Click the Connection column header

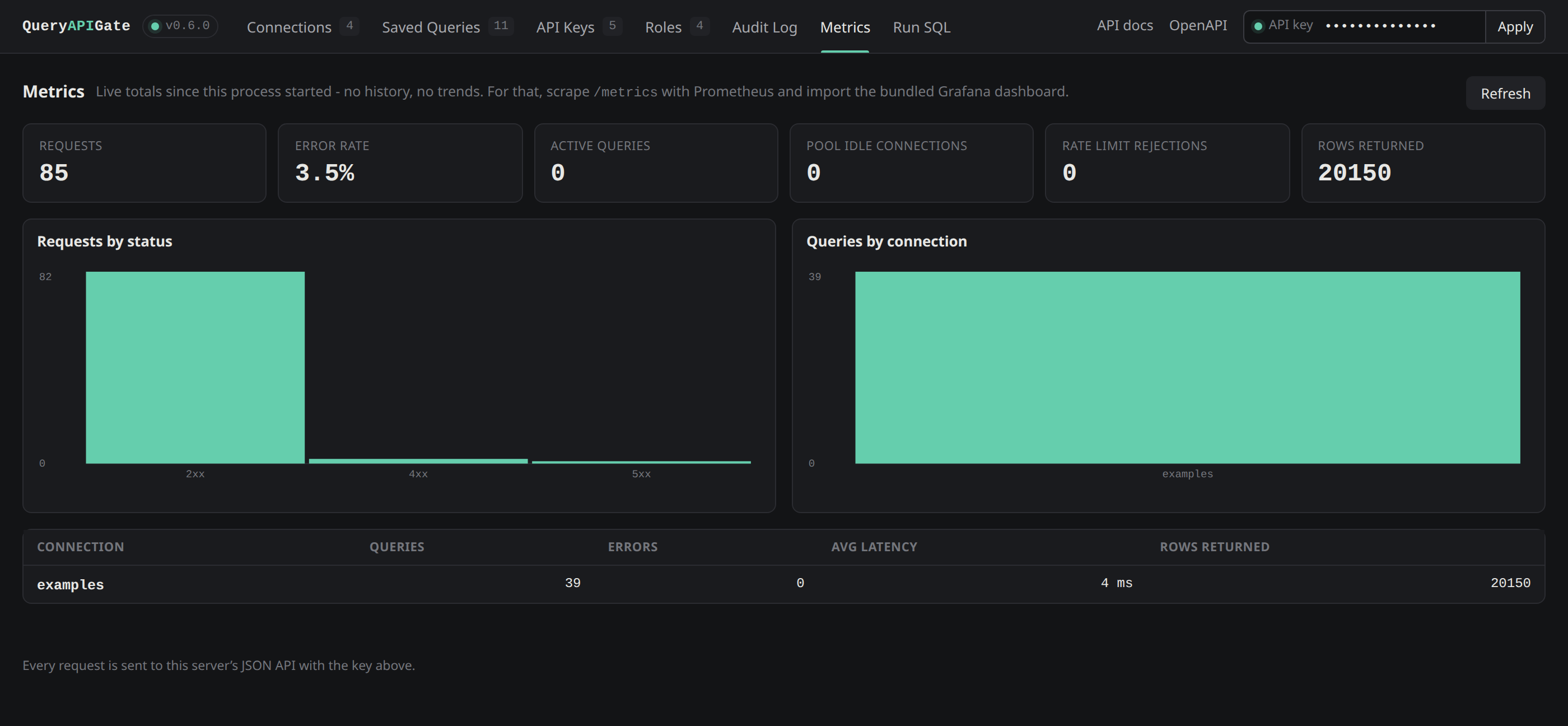pos(80,547)
